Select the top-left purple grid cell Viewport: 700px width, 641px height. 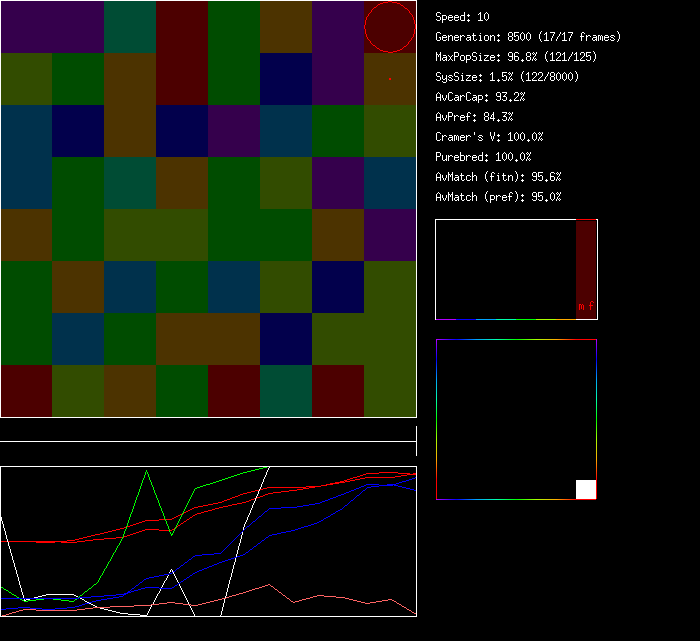(27, 27)
